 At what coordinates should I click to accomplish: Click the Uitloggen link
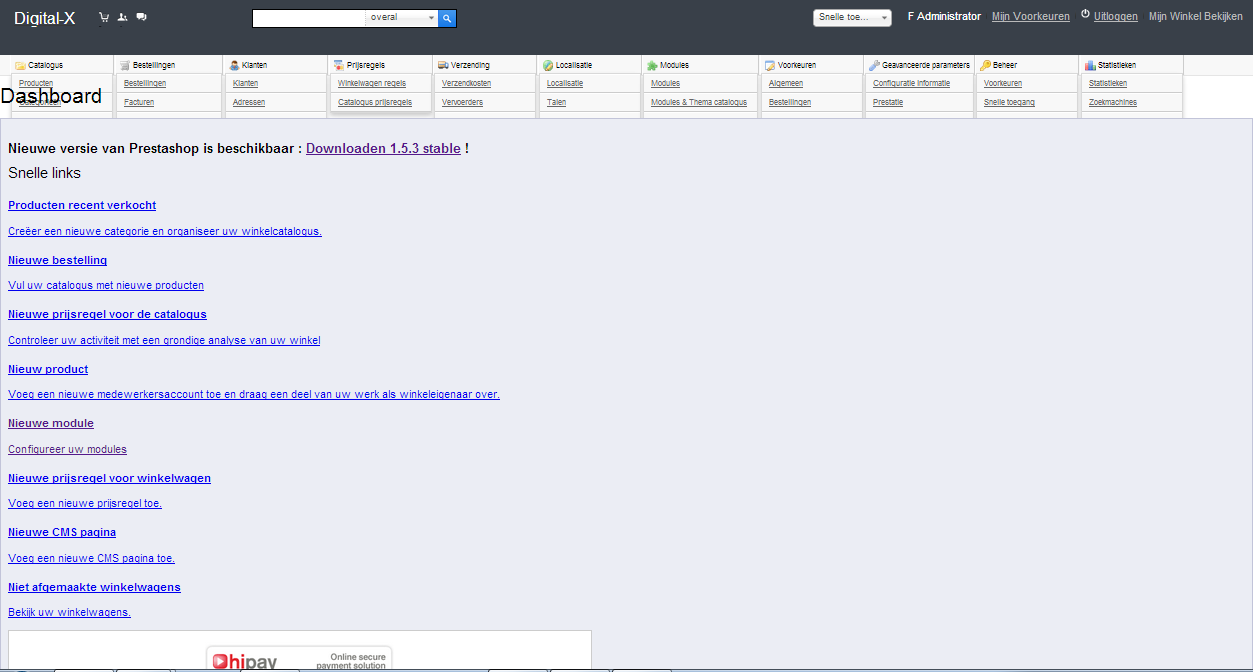(1116, 17)
